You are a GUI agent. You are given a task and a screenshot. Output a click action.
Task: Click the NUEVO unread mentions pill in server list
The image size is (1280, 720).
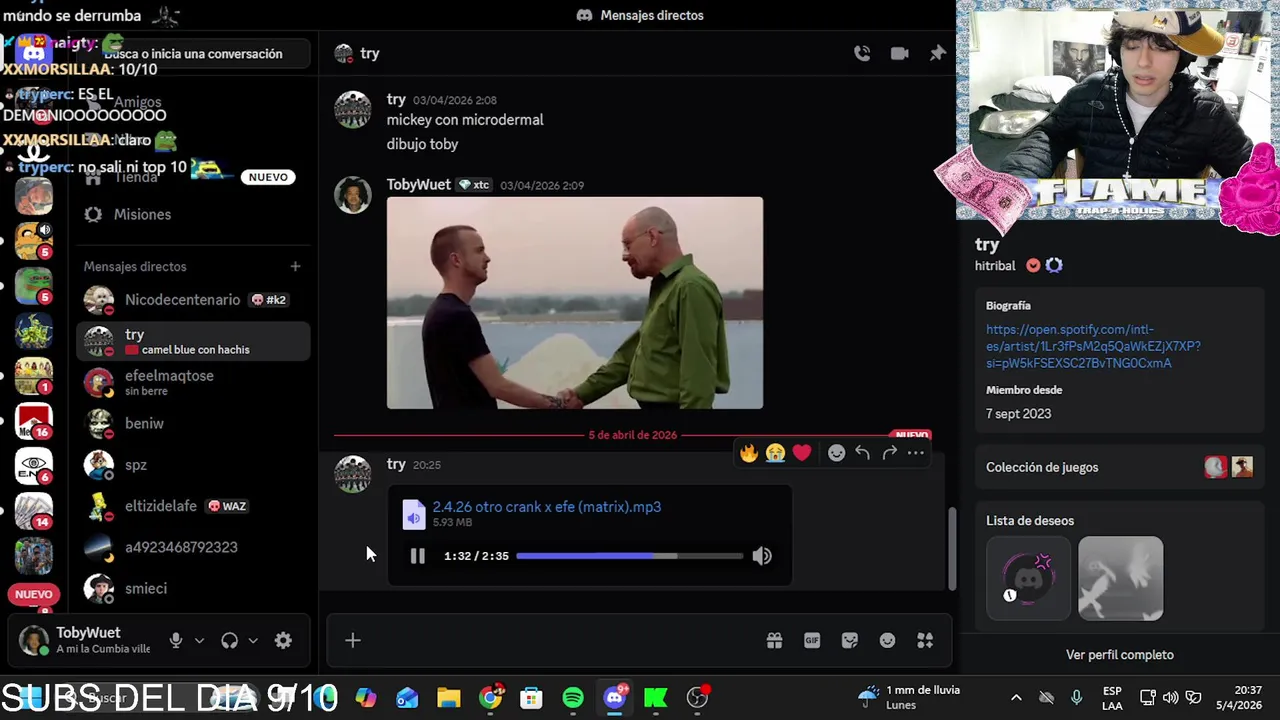pos(33,594)
